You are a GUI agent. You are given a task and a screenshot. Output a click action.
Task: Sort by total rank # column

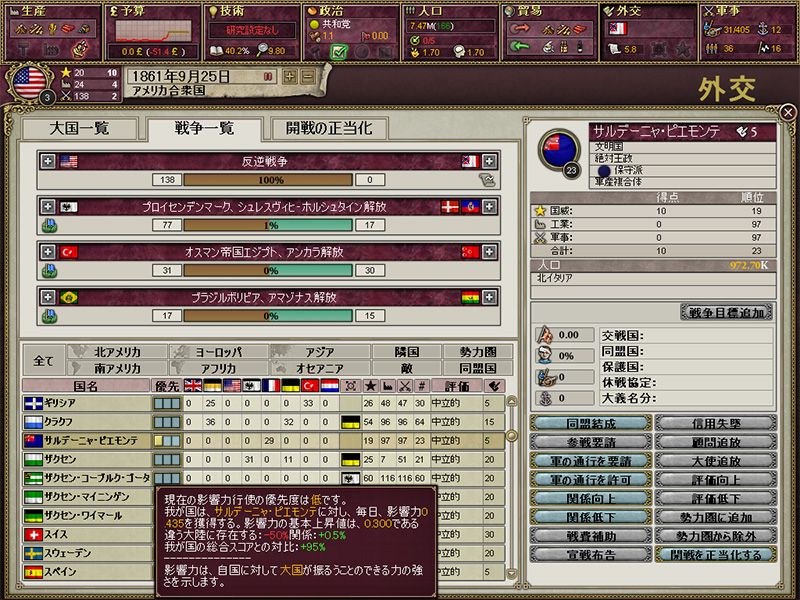[x=421, y=386]
